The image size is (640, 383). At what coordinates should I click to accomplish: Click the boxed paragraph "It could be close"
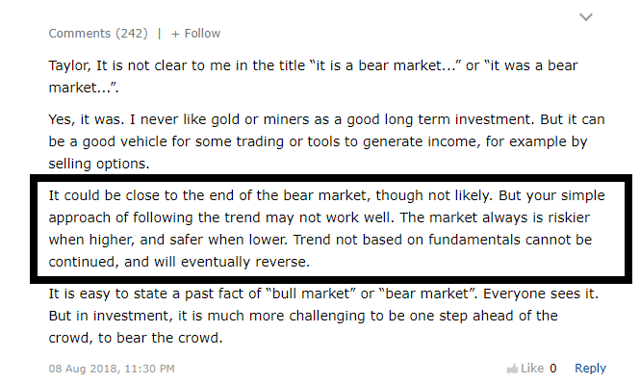point(327,228)
